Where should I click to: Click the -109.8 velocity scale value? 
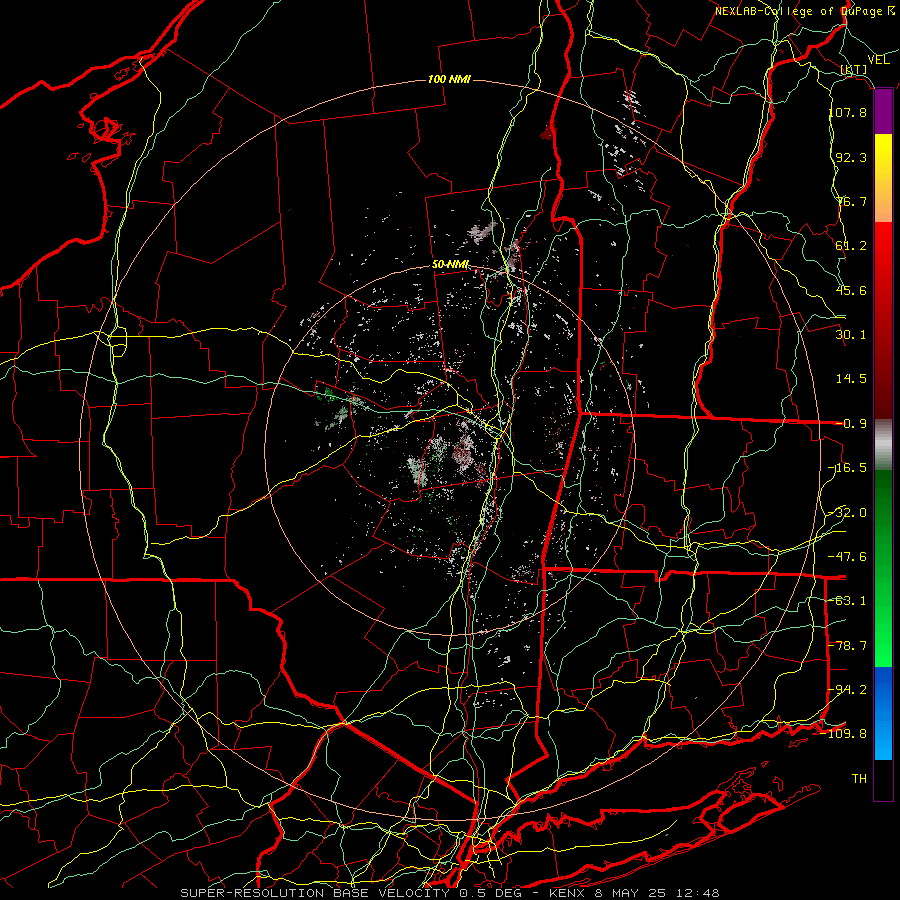(844, 734)
